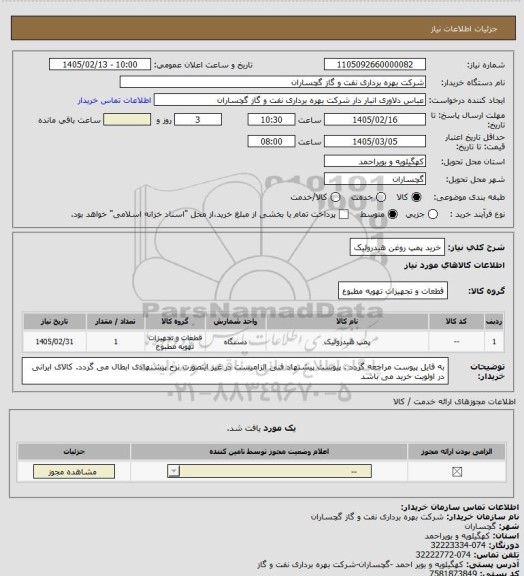Click the delivery city field گچساران
Image resolution: width=524 pixels, height=576 pixels.
point(375,179)
